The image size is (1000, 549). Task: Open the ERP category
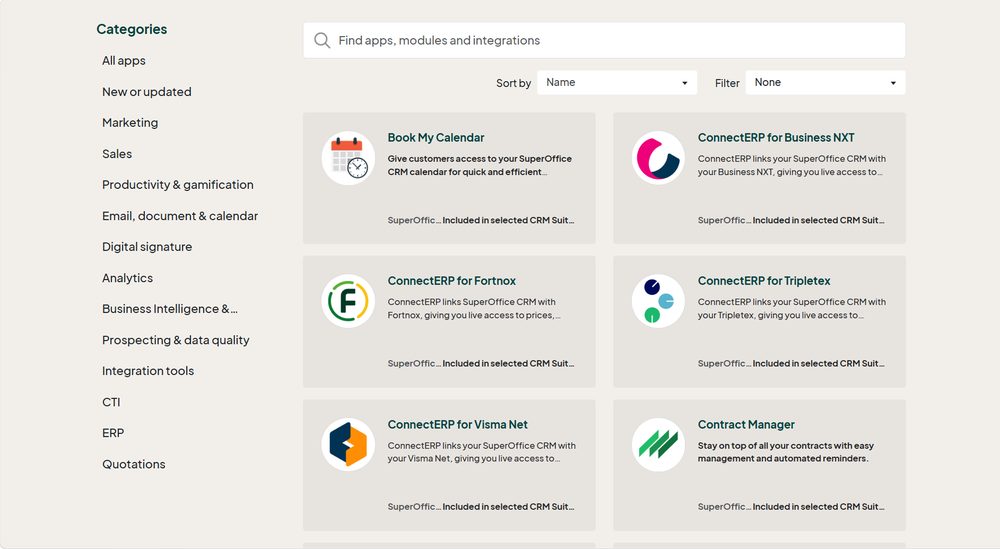coord(113,433)
